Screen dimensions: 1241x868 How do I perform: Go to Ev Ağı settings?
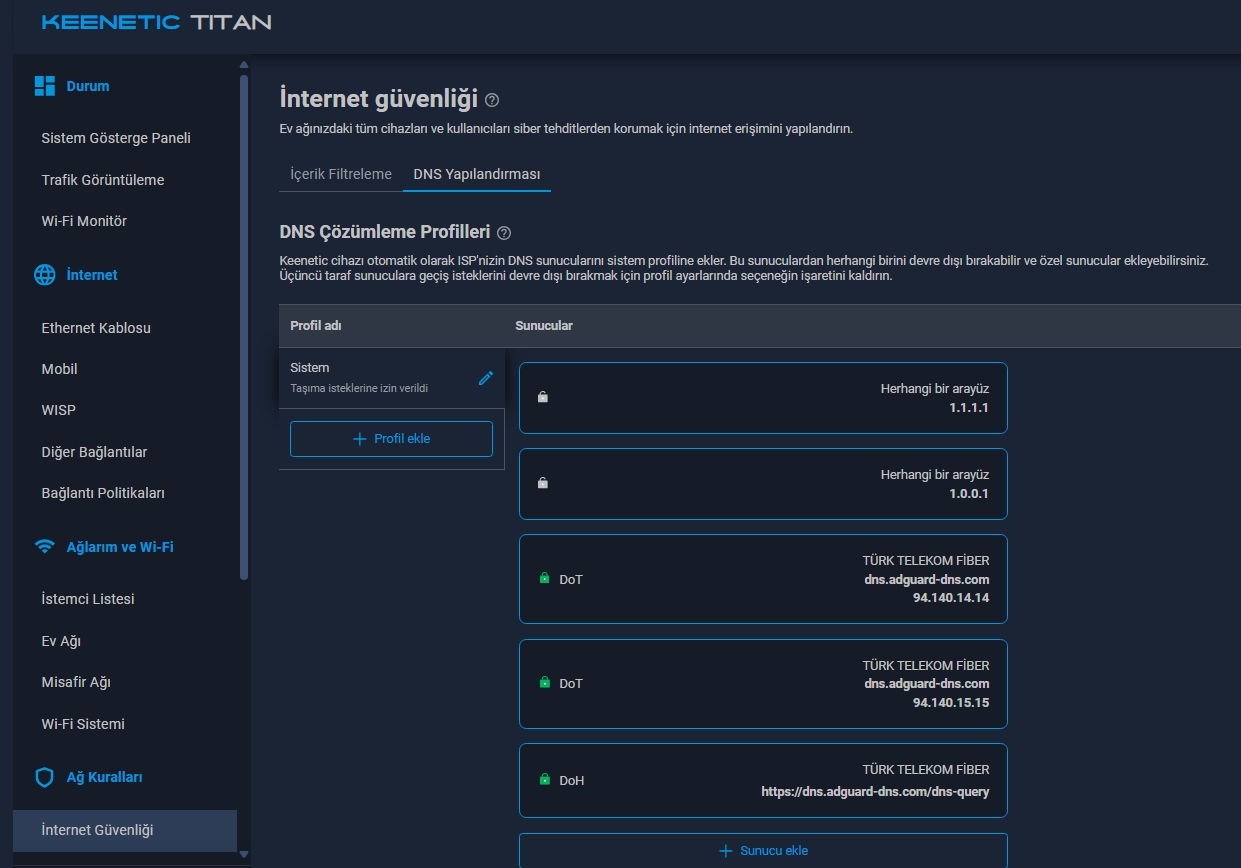coord(61,641)
